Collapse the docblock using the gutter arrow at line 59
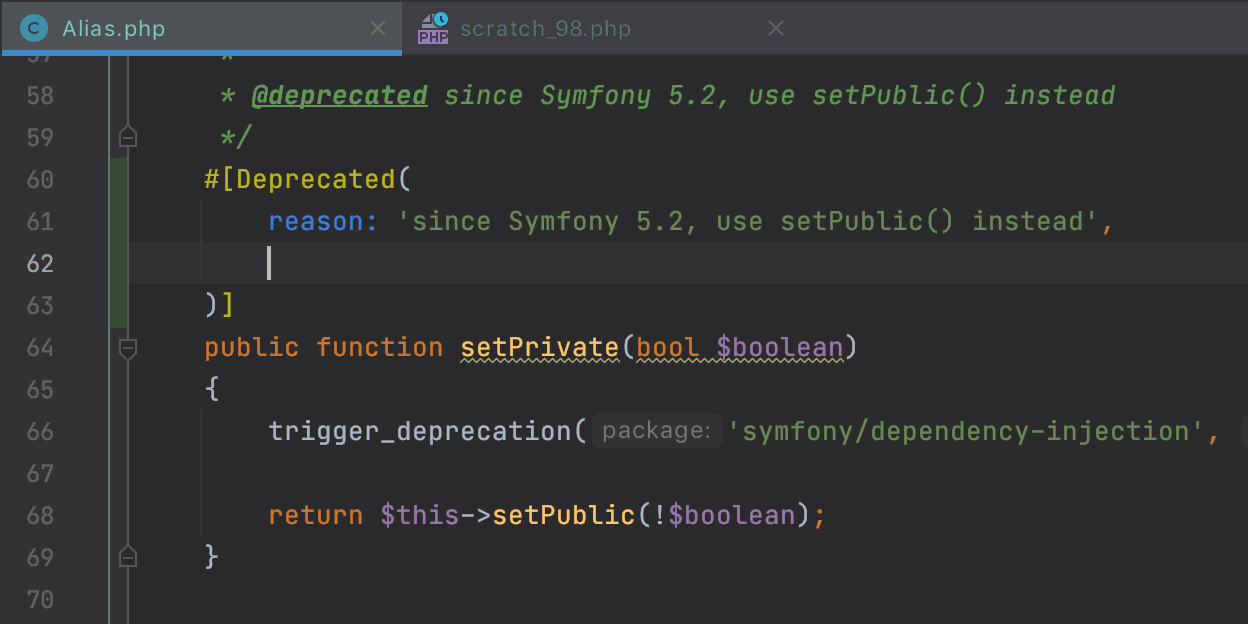This screenshot has height=624, width=1248. pyautogui.click(x=128, y=137)
